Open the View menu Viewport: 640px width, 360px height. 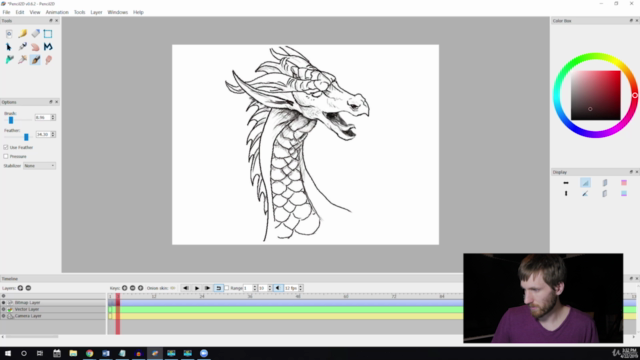tap(35, 12)
